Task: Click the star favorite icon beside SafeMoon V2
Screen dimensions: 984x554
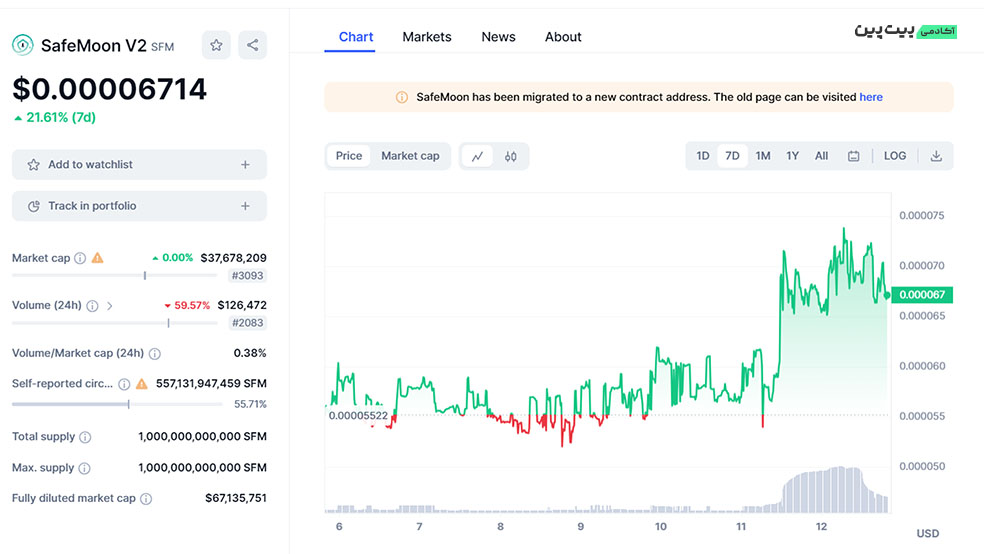Action: tap(216, 45)
